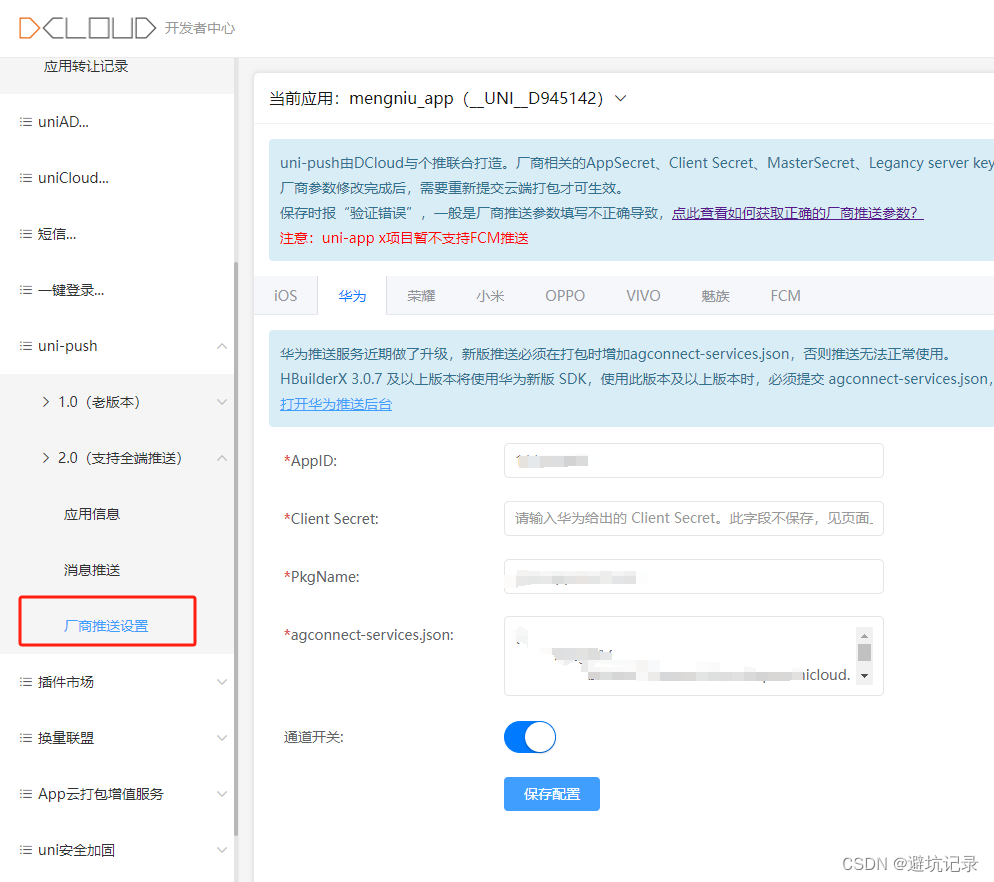Image resolution: width=994 pixels, height=882 pixels.
Task: Switch to the iOS tab
Action: (285, 295)
